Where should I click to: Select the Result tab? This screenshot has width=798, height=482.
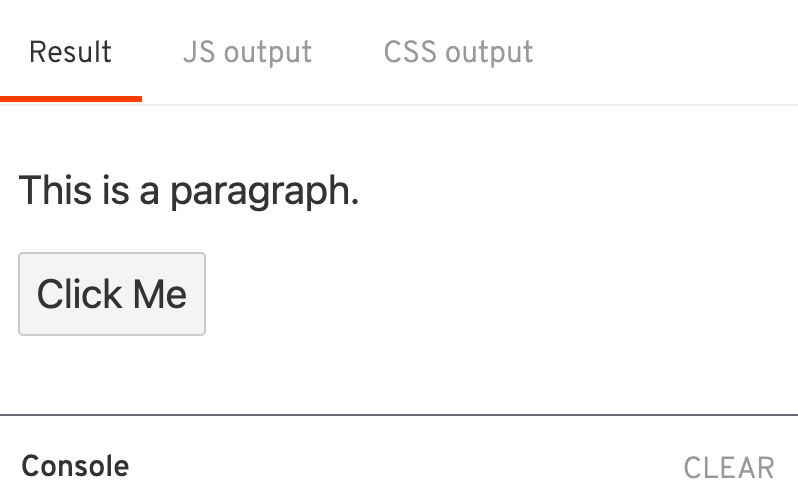coord(70,52)
